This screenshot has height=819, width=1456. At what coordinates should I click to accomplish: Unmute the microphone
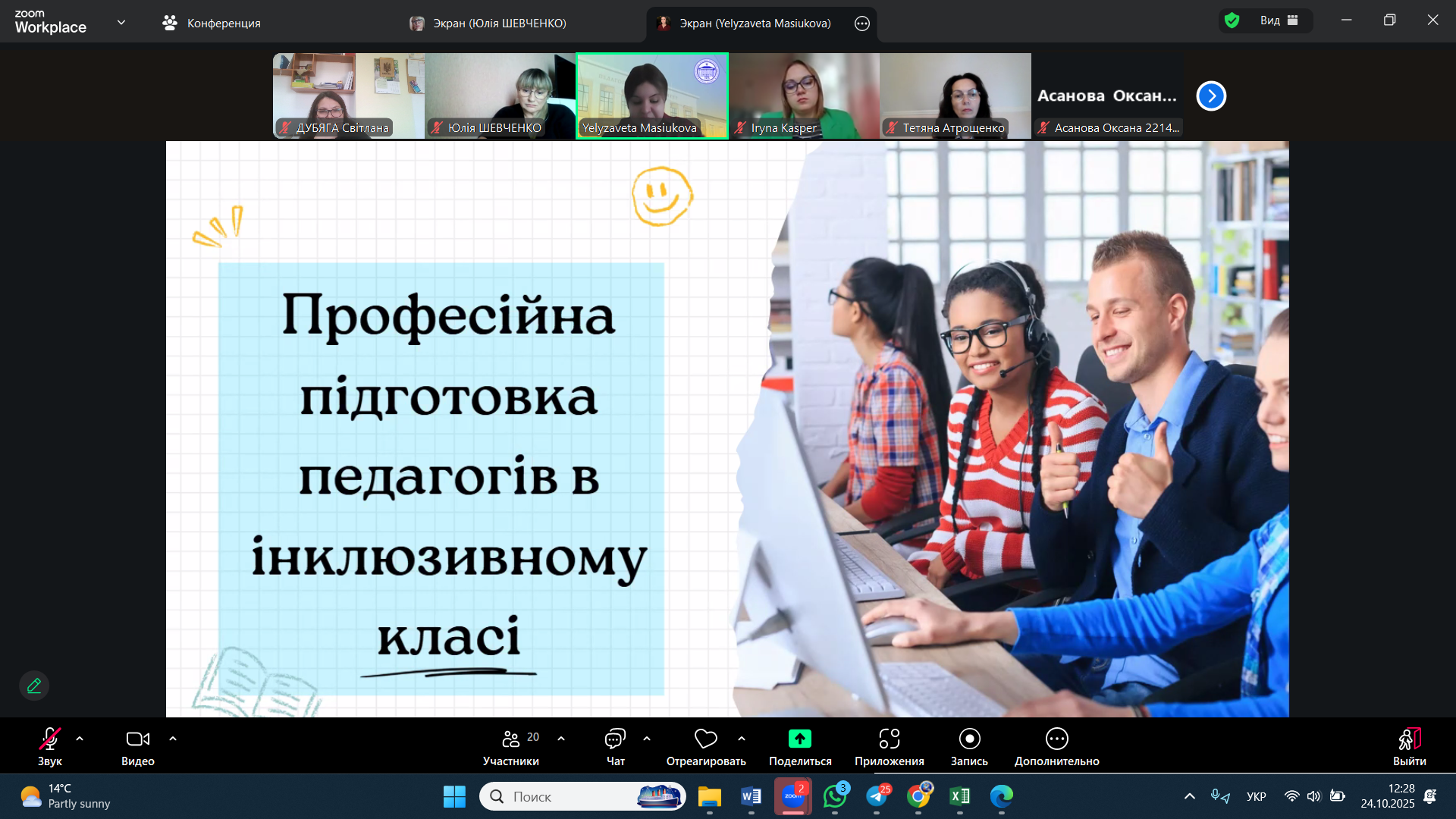click(x=50, y=739)
